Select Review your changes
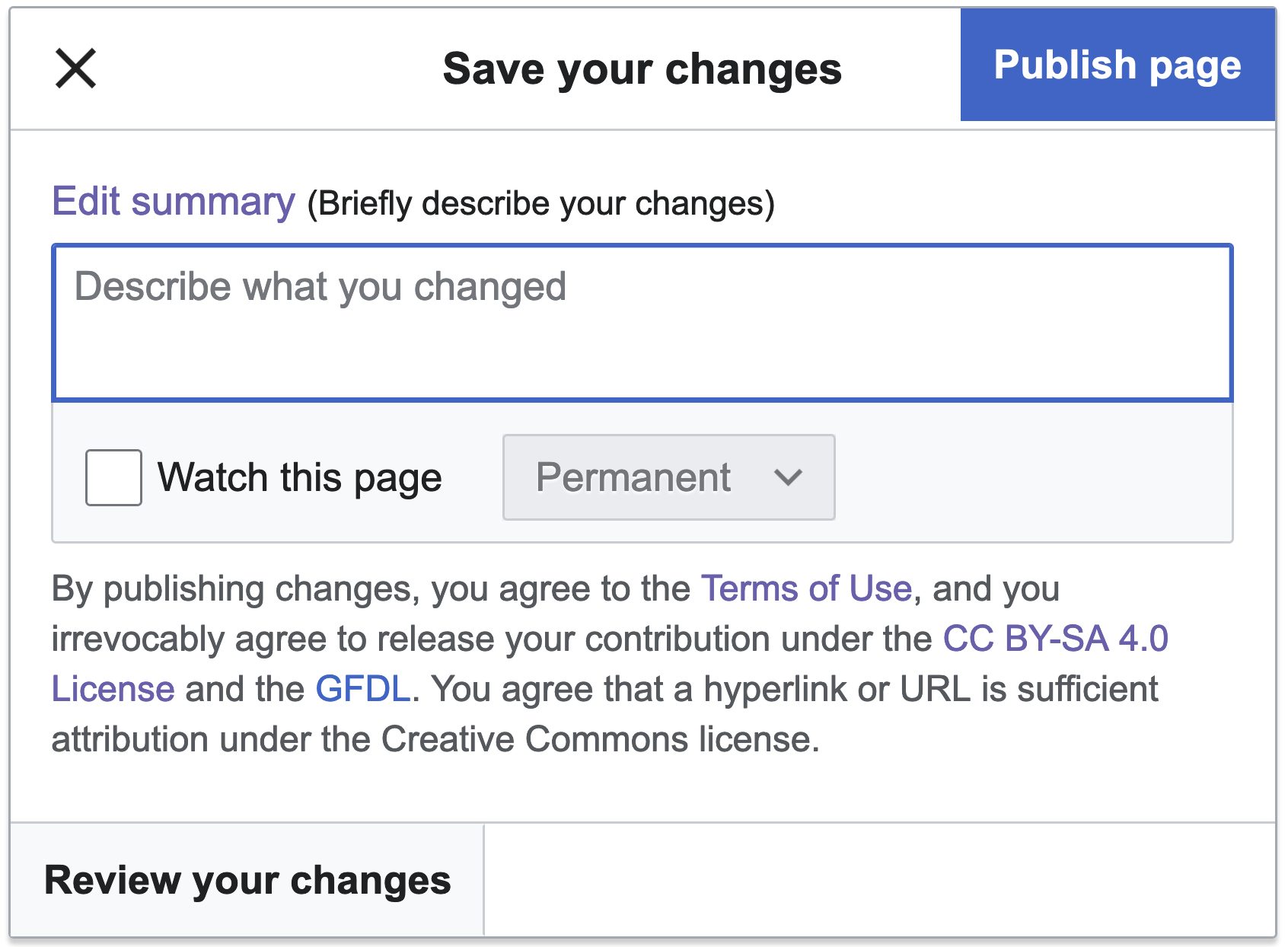Viewport: 1288px width, 947px height. (247, 880)
